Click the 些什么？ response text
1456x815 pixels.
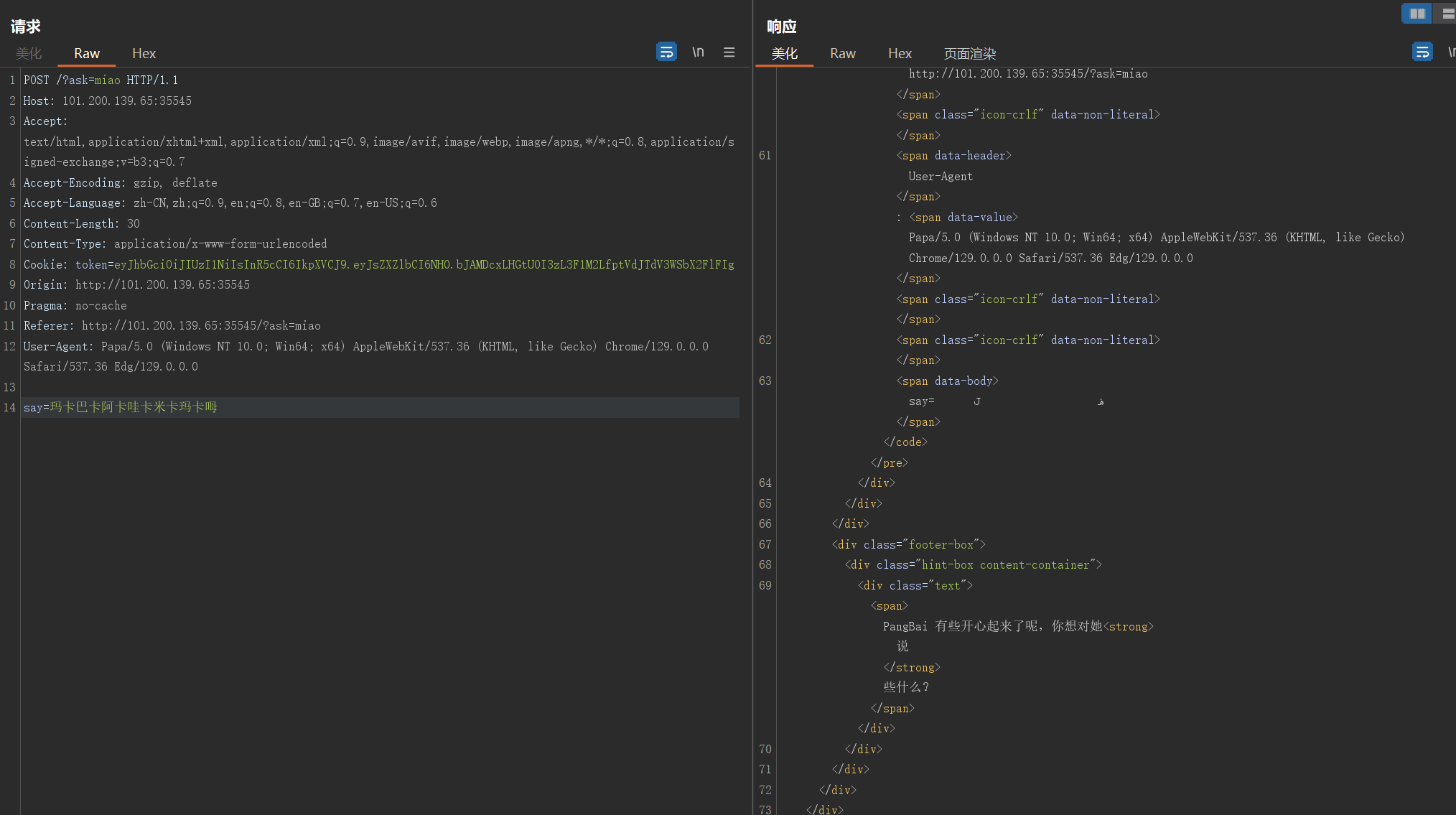point(906,687)
